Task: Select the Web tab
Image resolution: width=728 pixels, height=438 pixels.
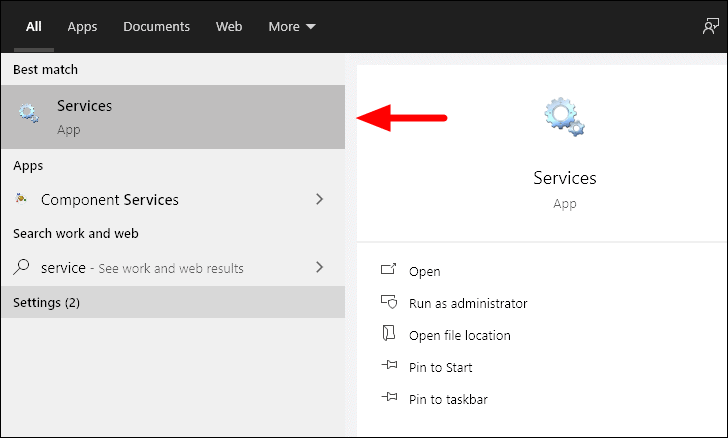Action: point(229,26)
